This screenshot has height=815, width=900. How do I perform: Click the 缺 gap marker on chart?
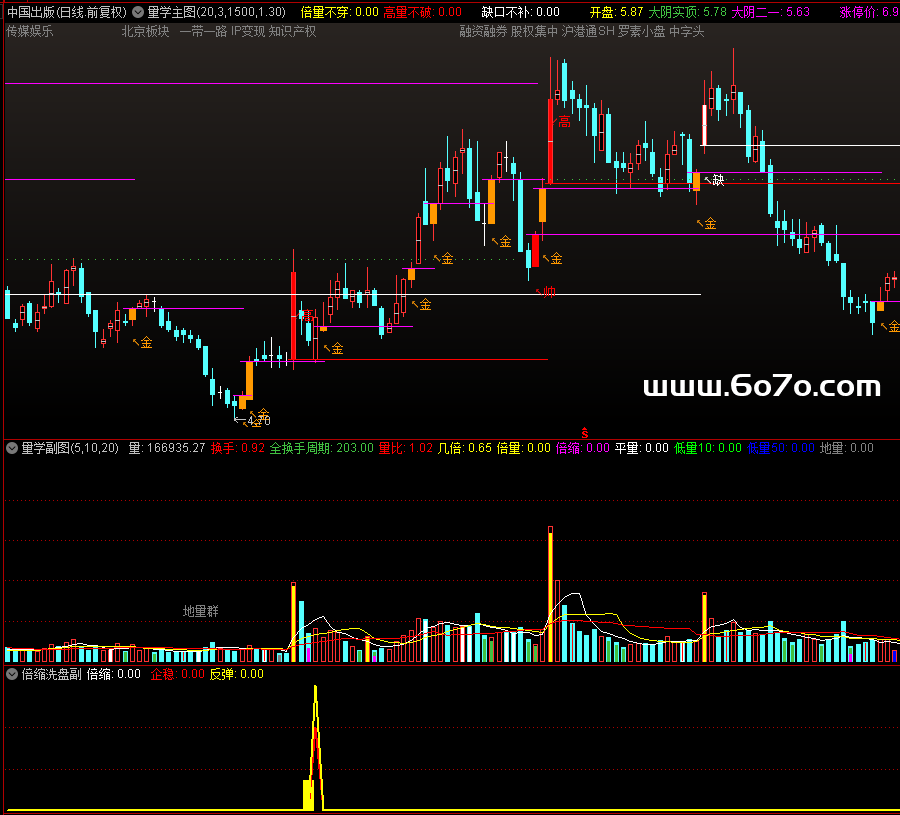point(717,181)
